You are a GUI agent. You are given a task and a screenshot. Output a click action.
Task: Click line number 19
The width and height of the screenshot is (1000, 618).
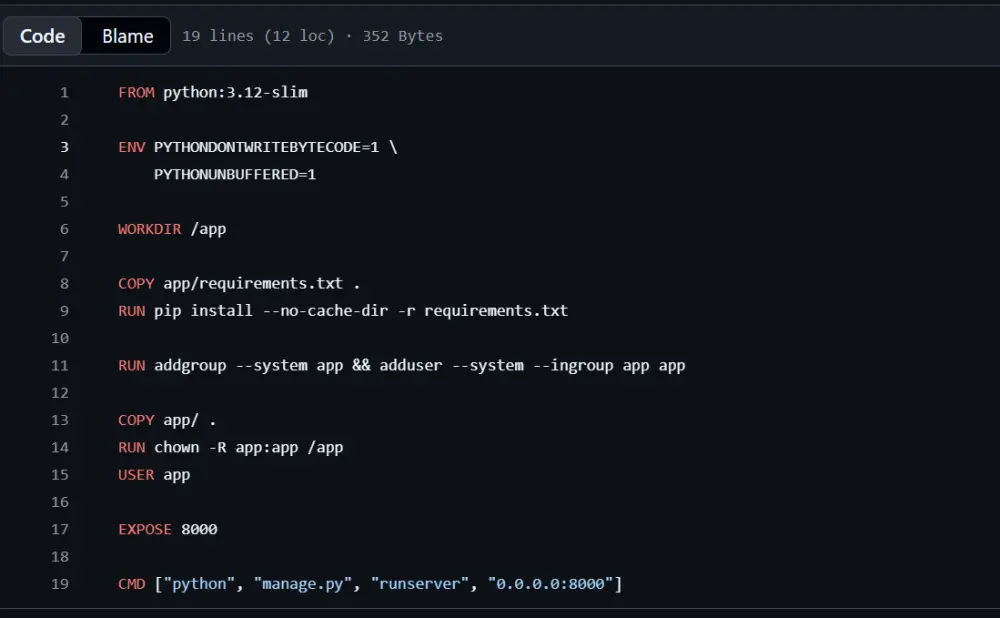[60, 584]
